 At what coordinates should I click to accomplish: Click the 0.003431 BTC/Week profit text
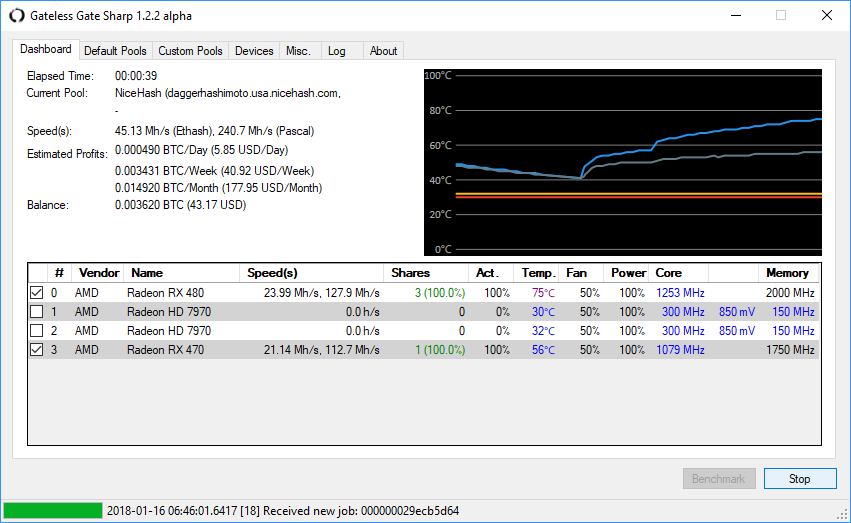click(x=214, y=171)
